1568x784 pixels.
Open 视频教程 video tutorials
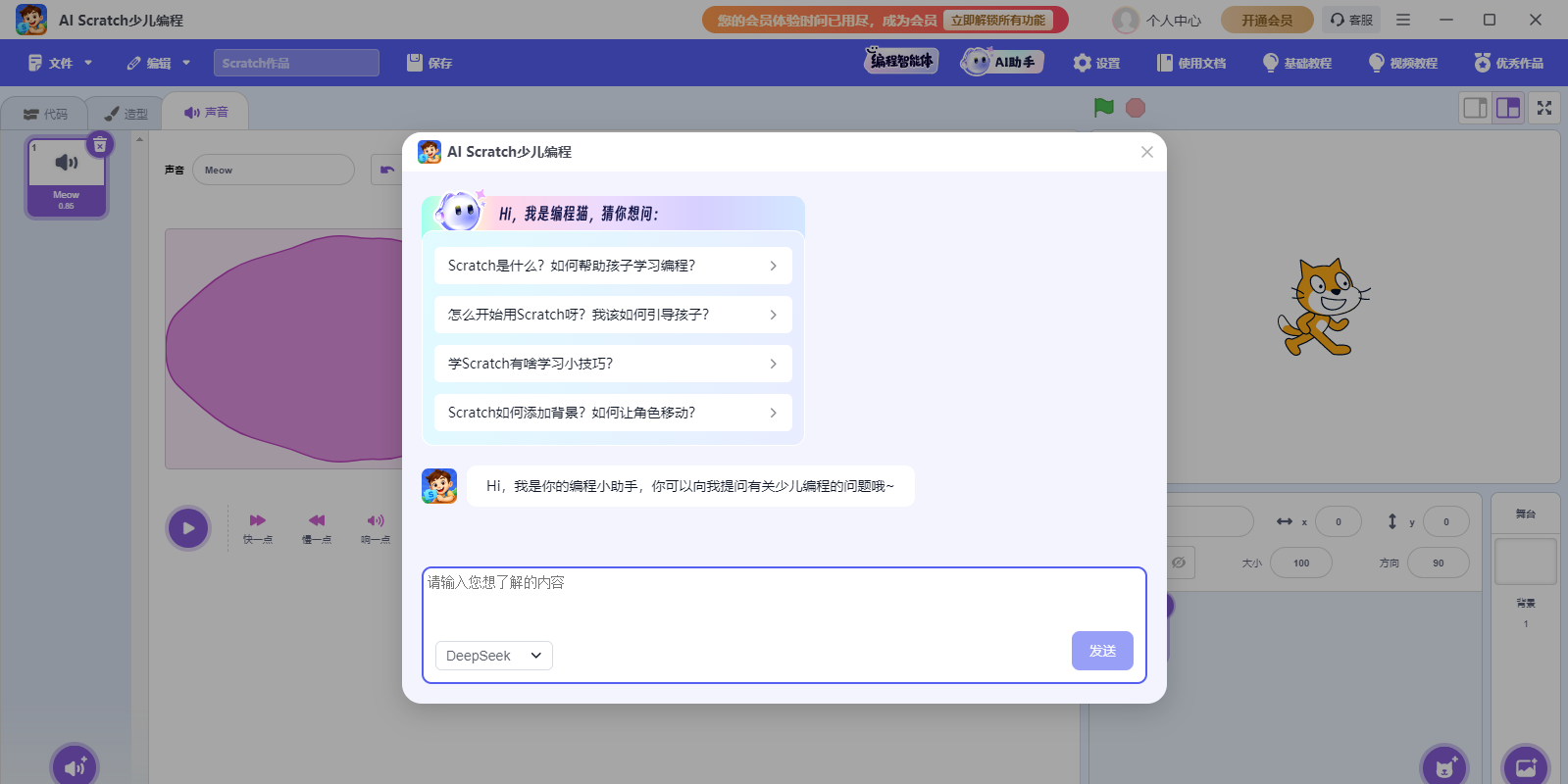pos(1402,63)
